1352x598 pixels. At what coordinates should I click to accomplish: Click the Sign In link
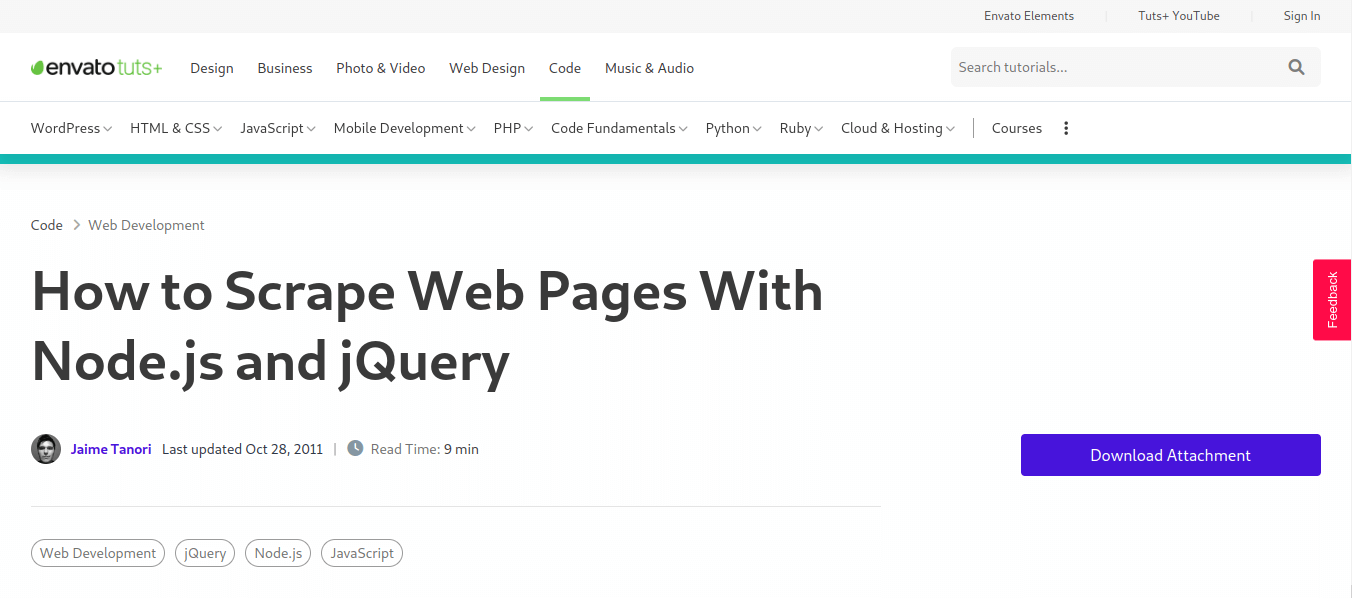(1301, 15)
